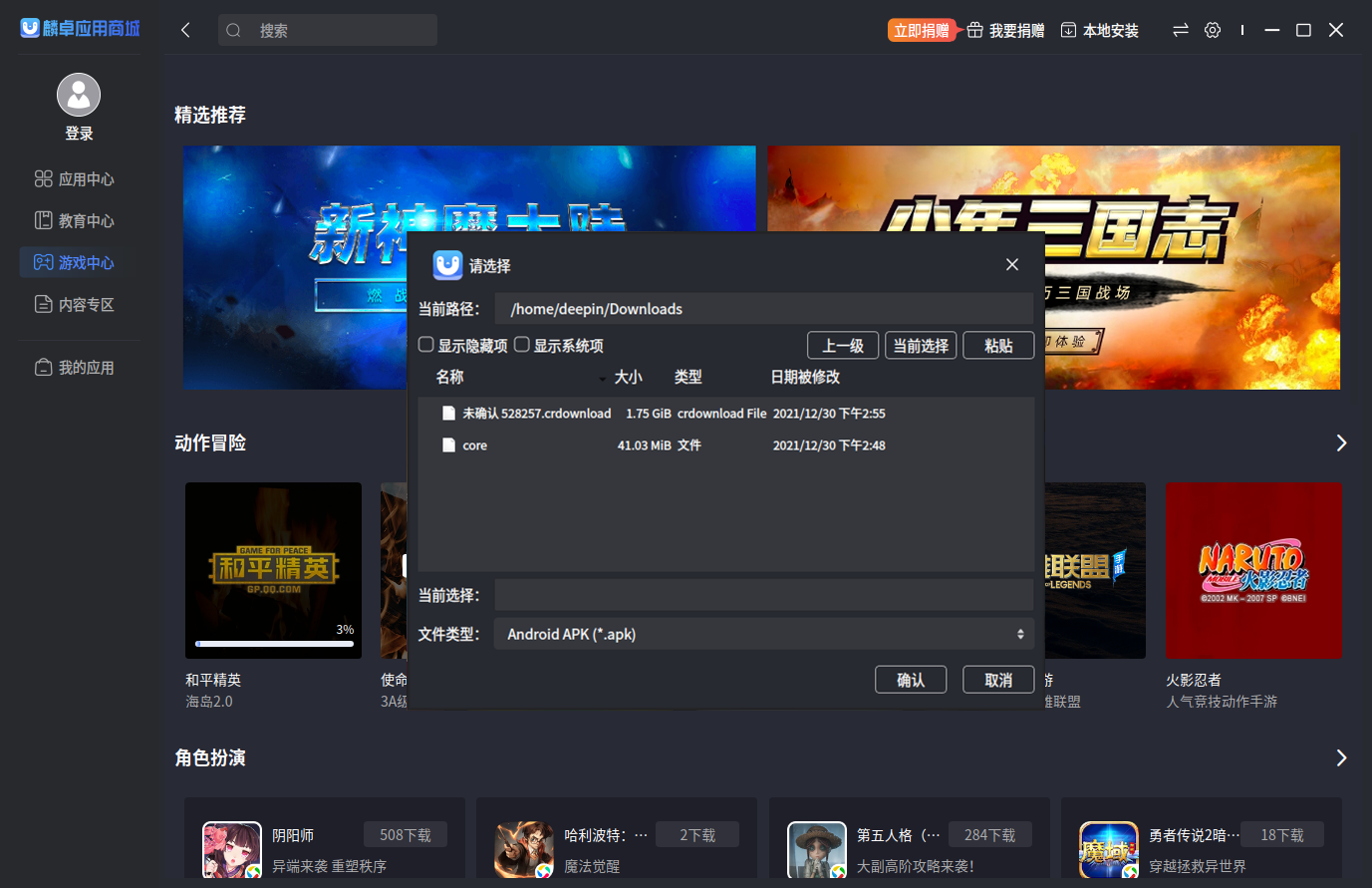Toggle show system items (显示系统项) checkbox
Viewport: 1372px width, 888px height.
(522, 345)
